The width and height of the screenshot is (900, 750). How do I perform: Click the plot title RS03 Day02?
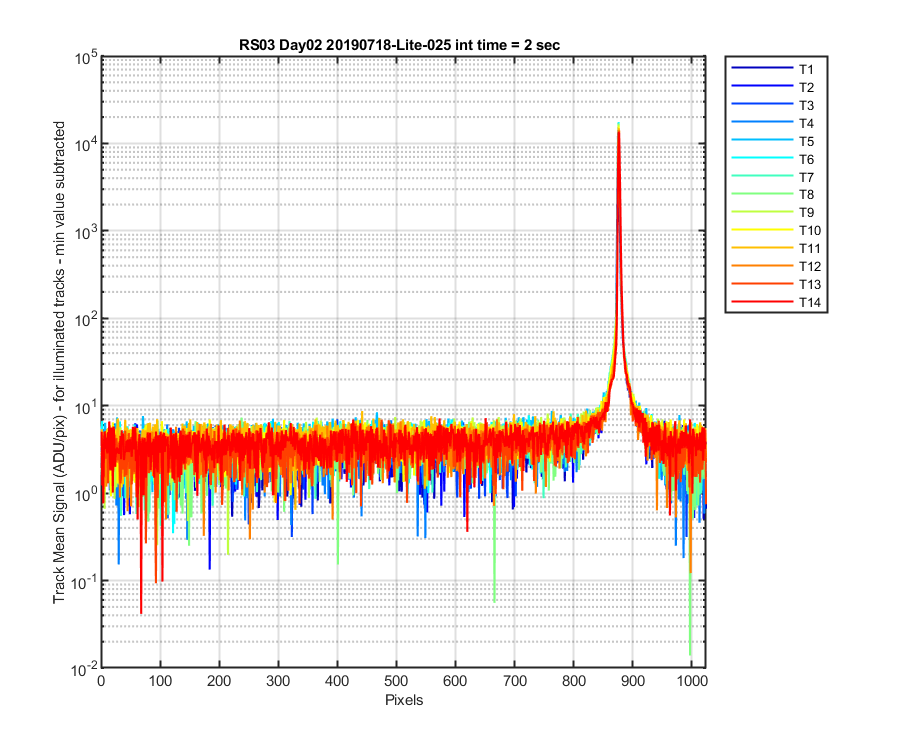[x=399, y=45]
